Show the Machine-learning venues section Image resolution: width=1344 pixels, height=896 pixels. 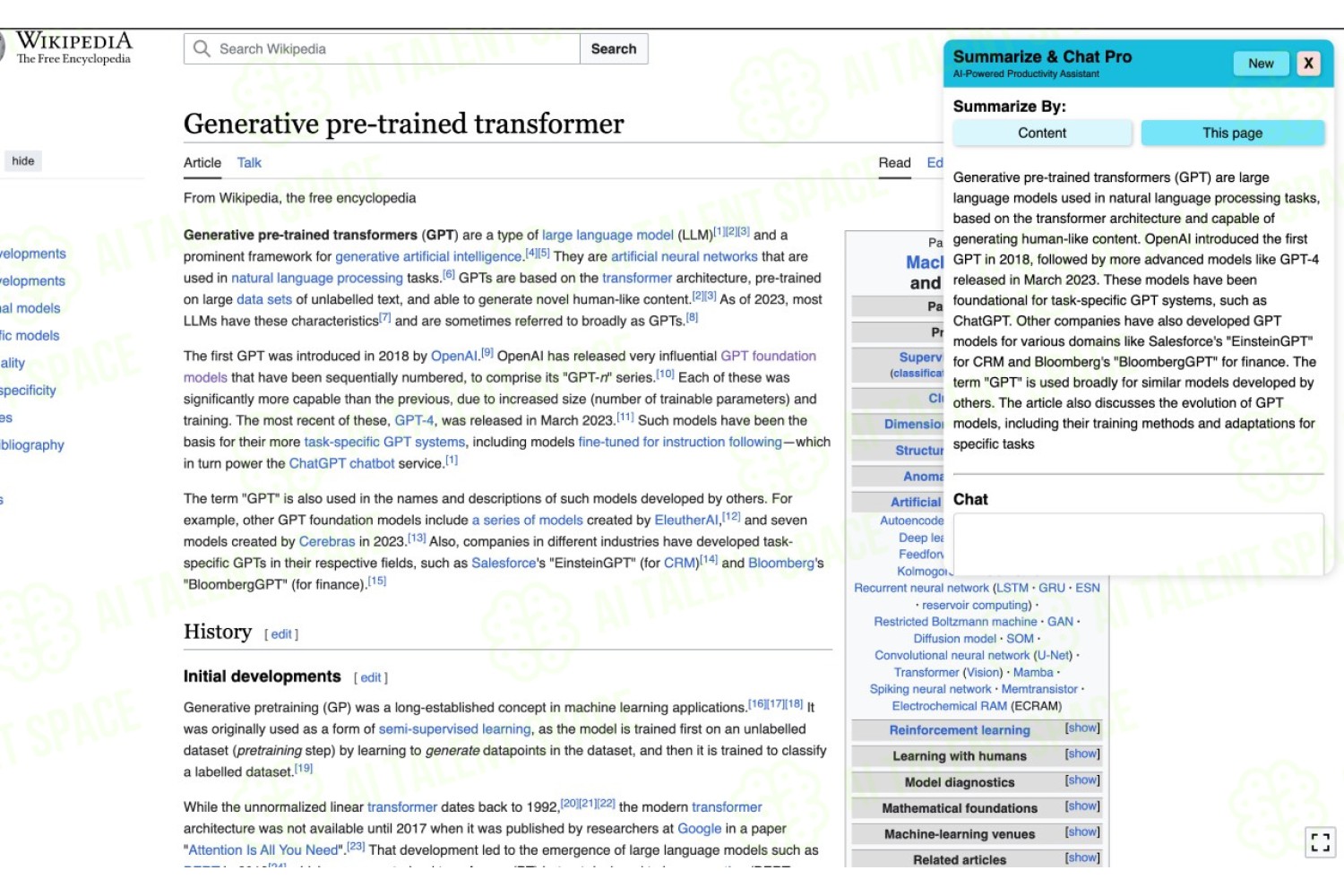(1082, 832)
